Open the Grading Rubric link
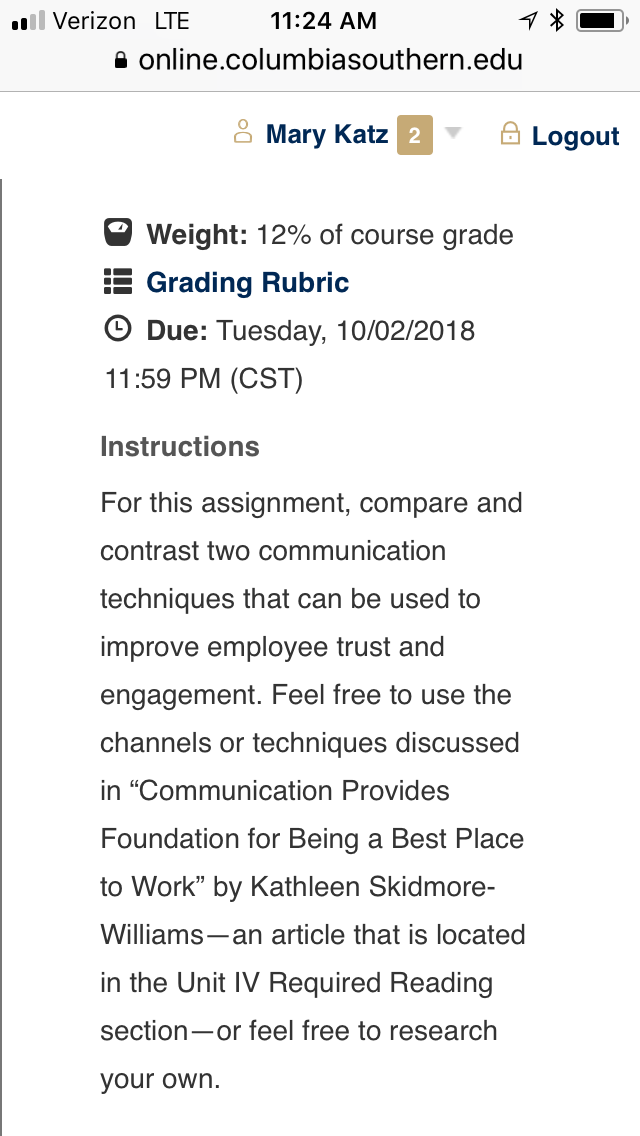This screenshot has height=1136, width=640. pyautogui.click(x=247, y=283)
